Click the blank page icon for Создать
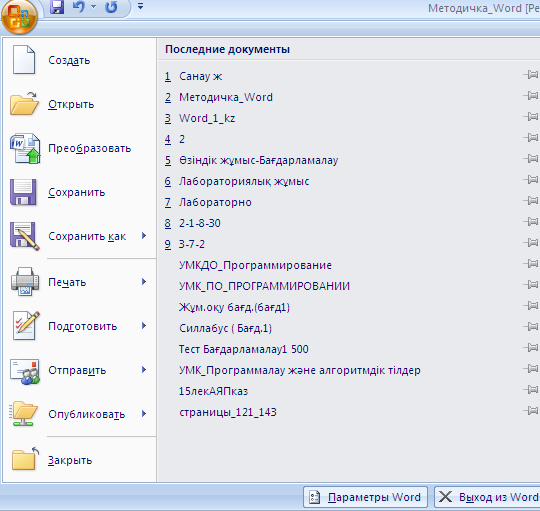 (24, 60)
